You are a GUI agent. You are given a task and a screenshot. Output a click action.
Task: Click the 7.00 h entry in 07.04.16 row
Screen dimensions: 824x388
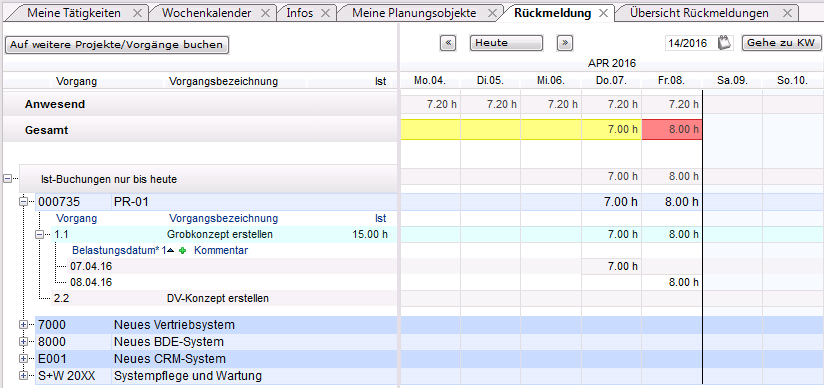(x=623, y=267)
